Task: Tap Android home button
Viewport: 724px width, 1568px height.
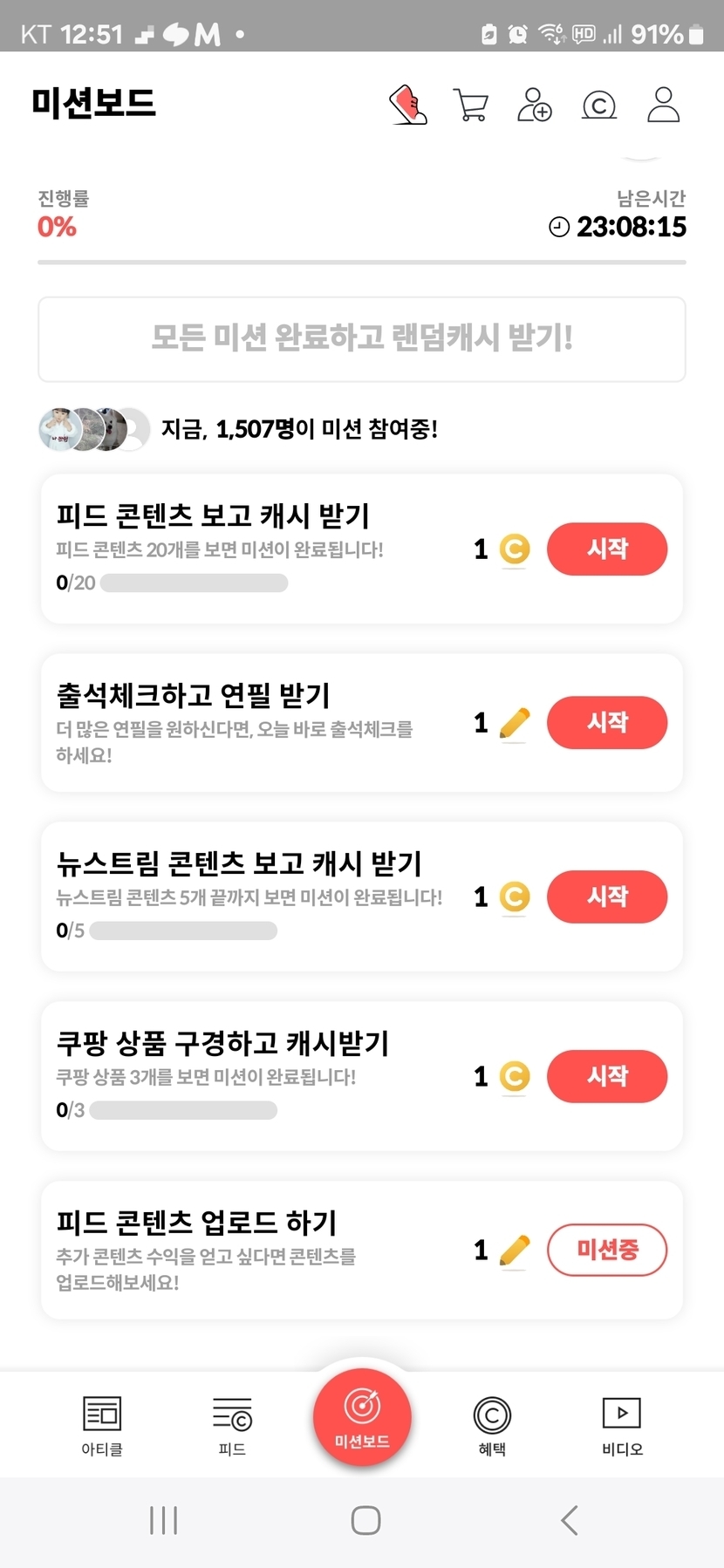Action: point(365,1520)
